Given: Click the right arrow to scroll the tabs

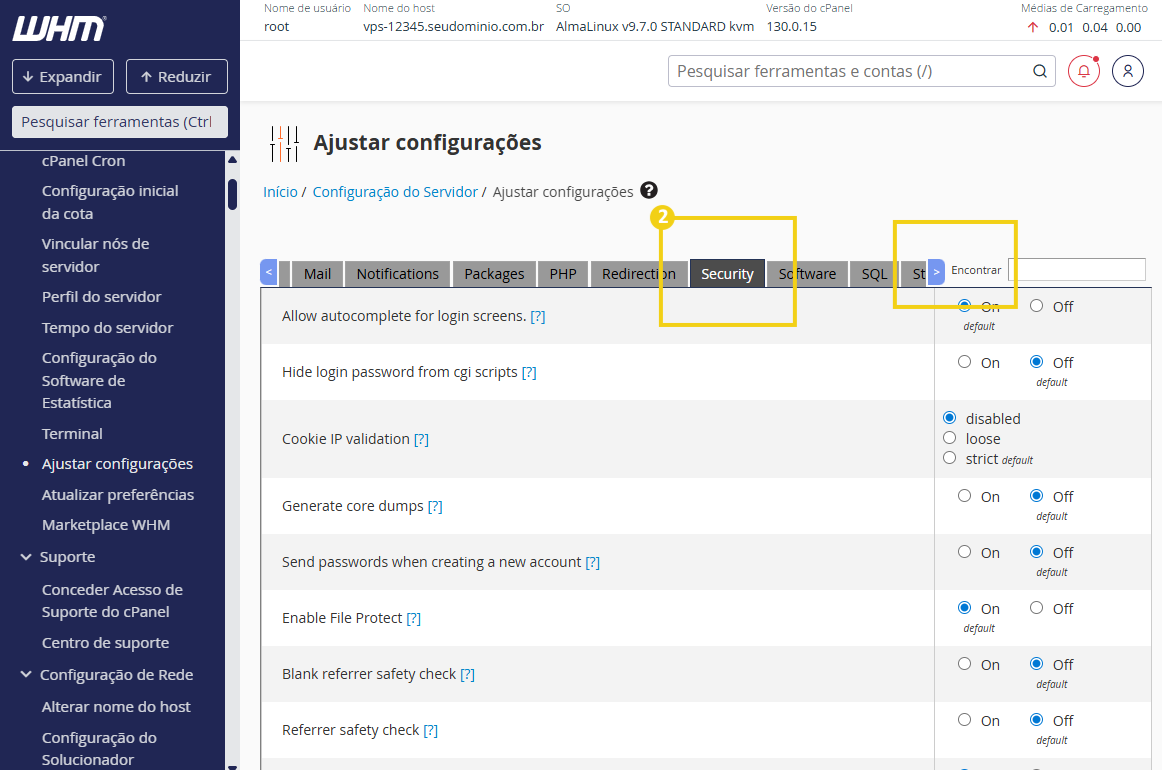Looking at the screenshot, I should (936, 271).
